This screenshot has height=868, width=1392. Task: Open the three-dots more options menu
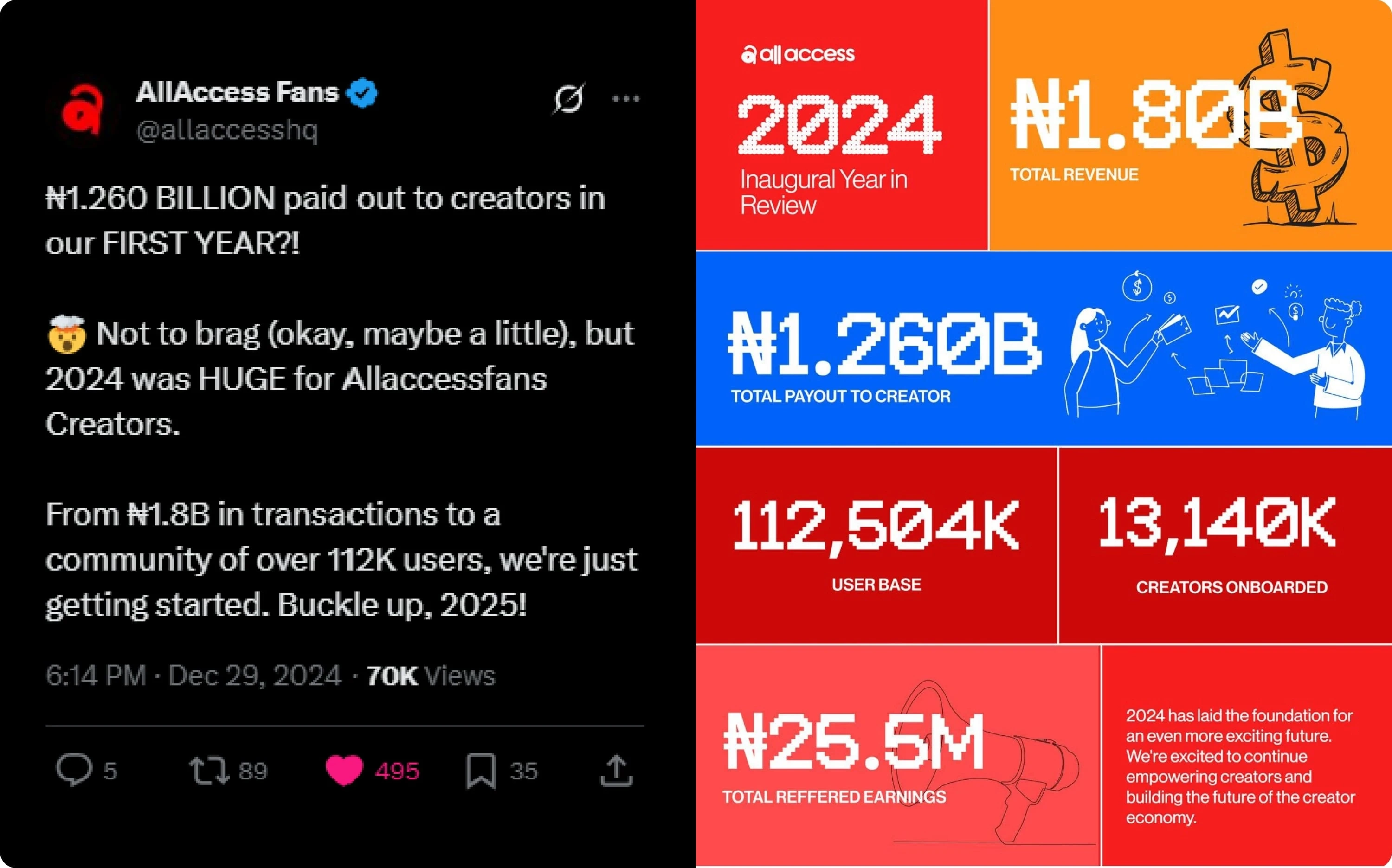(x=625, y=99)
